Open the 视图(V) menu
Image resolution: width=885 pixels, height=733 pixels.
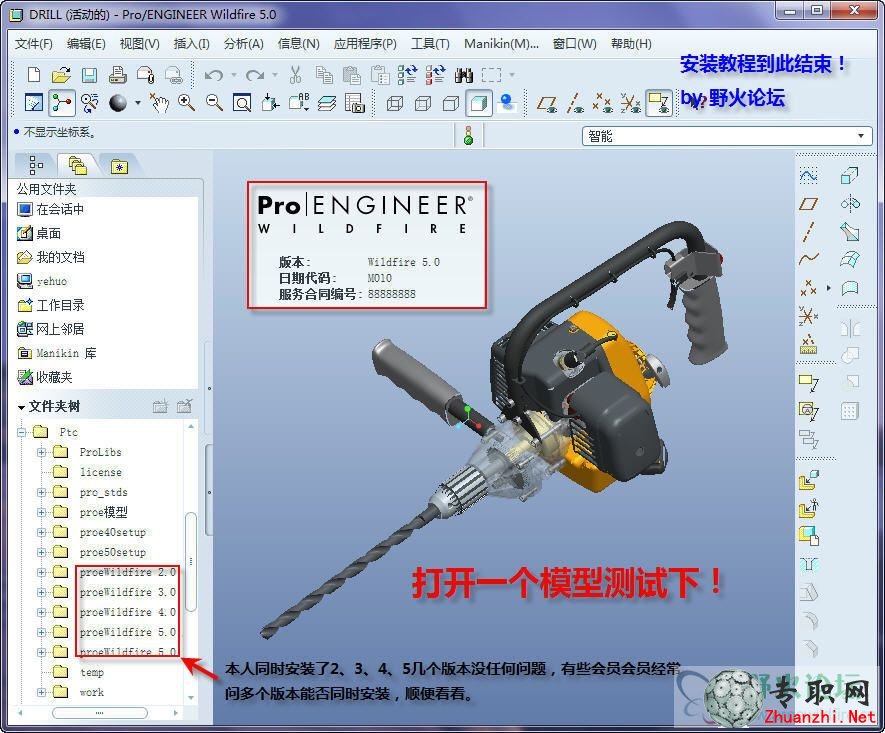point(139,44)
